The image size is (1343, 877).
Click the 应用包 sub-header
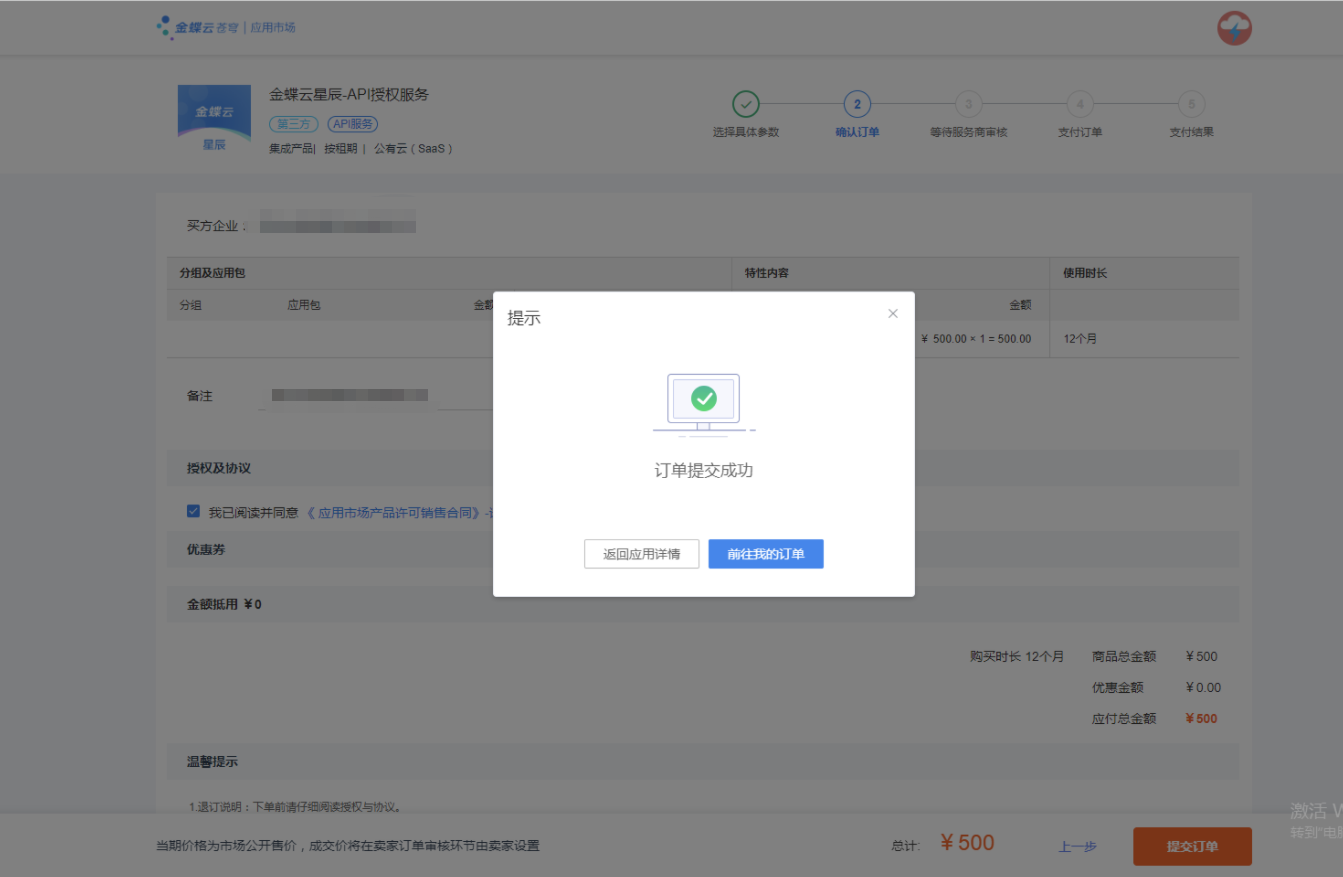(304, 305)
